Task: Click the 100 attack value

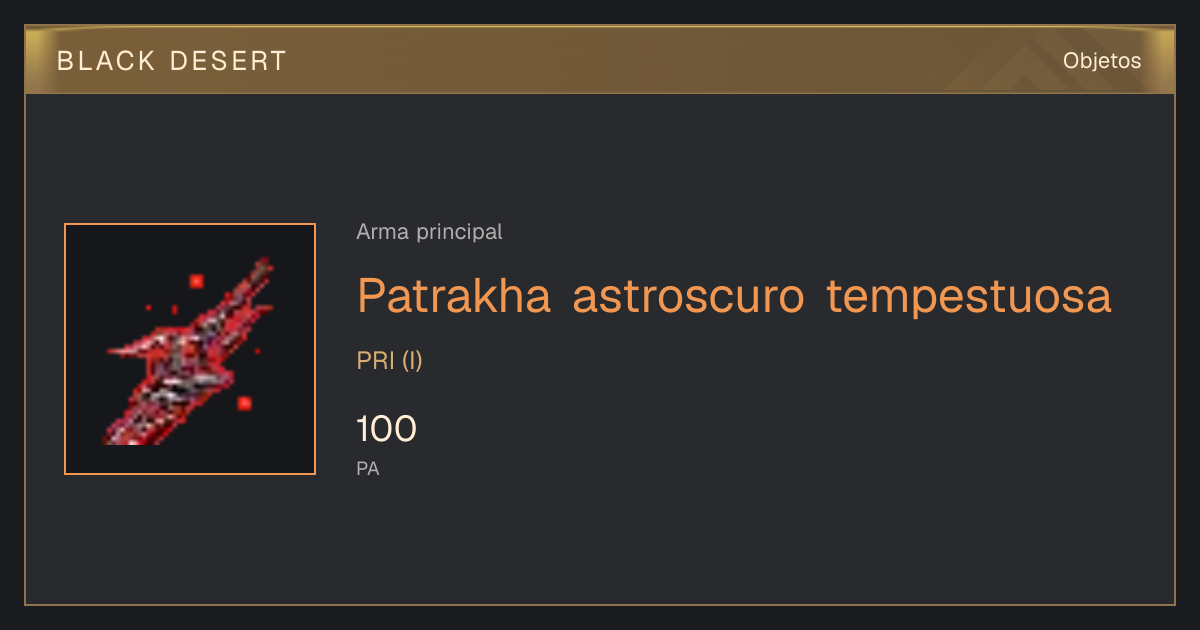Action: [x=386, y=429]
